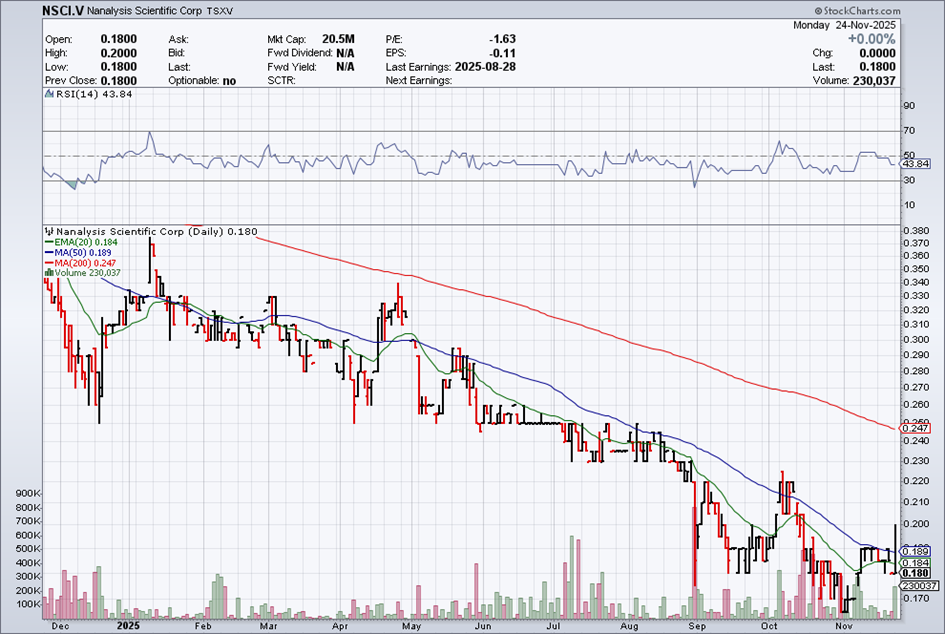Click the Prev Close label
The image size is (945, 634).
(70, 81)
